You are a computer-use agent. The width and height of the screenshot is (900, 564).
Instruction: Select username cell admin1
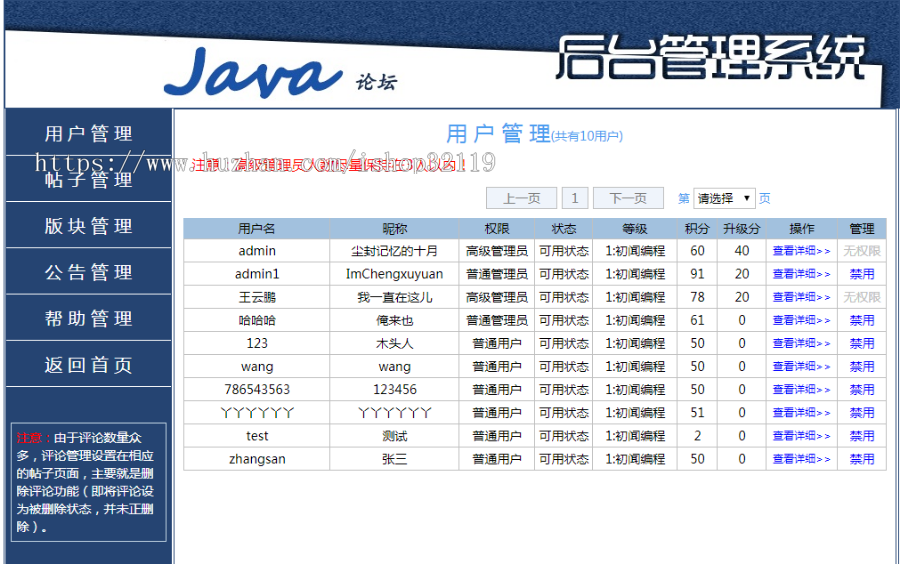(x=257, y=274)
